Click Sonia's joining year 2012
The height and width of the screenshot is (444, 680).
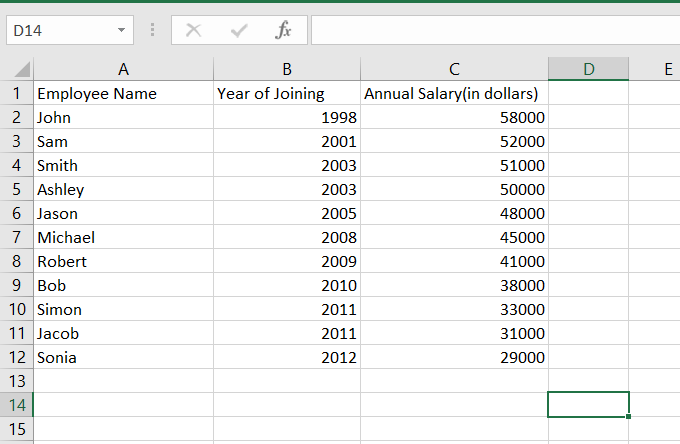click(x=286, y=358)
